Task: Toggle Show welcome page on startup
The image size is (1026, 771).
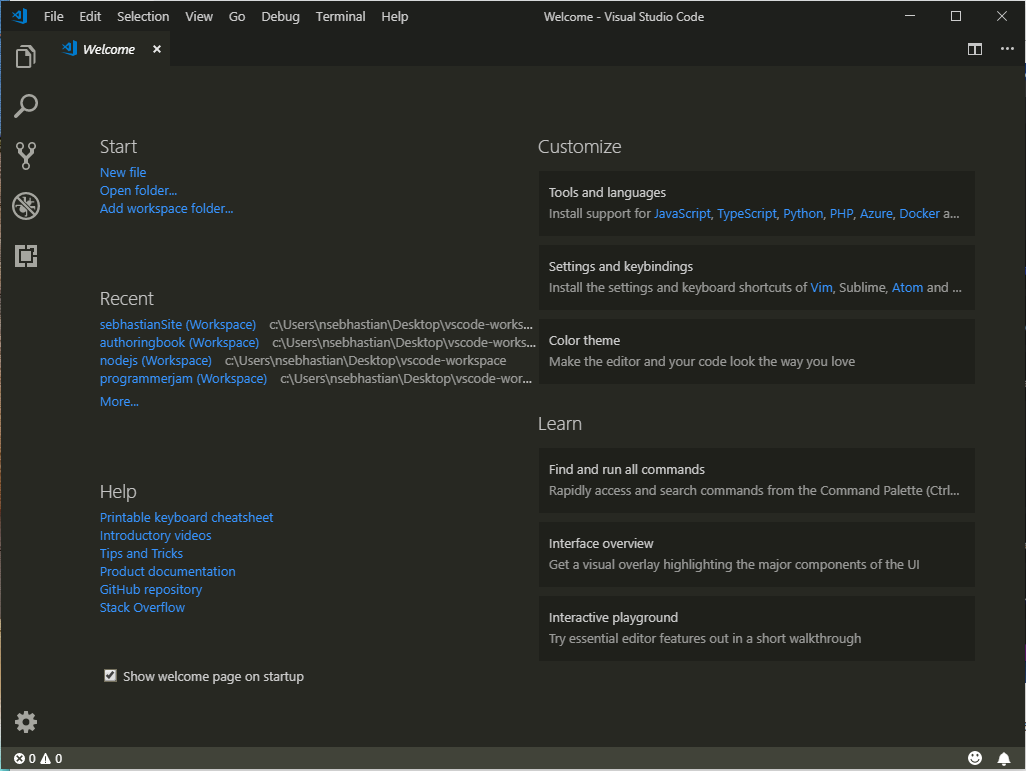Action: [x=110, y=675]
